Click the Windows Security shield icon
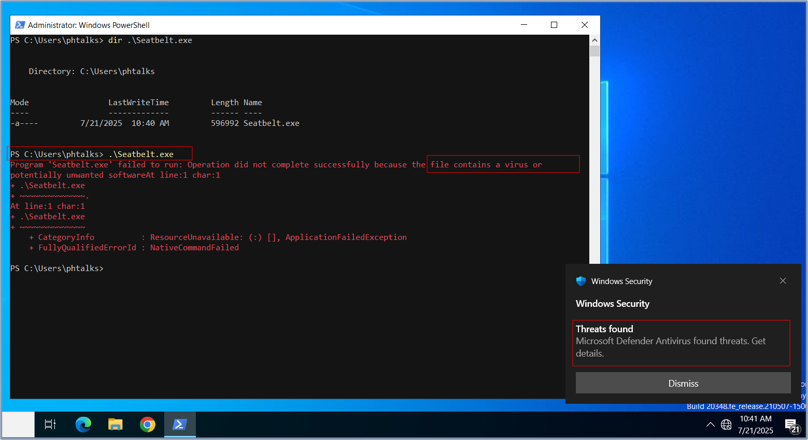The width and height of the screenshot is (808, 440). coord(581,281)
